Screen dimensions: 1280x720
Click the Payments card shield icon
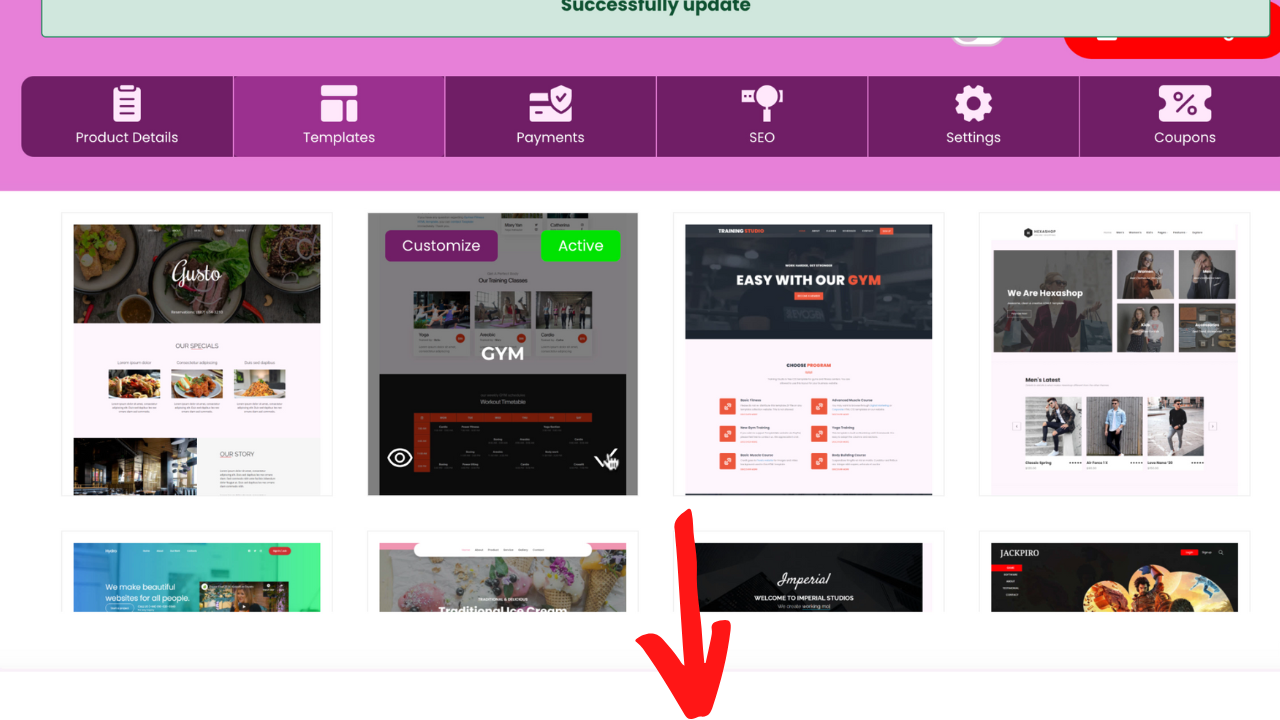(x=550, y=103)
